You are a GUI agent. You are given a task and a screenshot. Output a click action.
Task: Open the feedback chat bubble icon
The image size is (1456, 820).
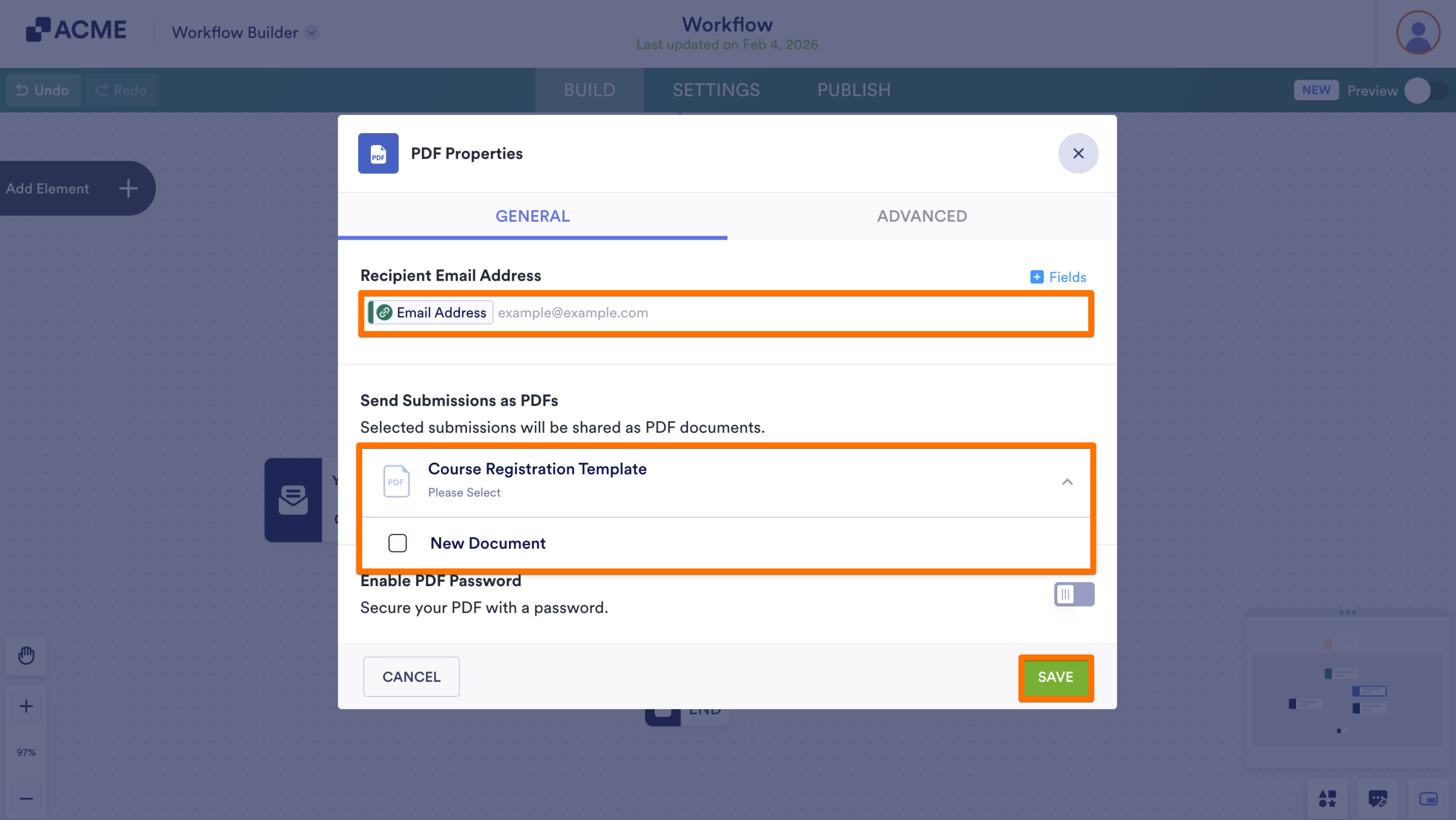[x=1378, y=799]
